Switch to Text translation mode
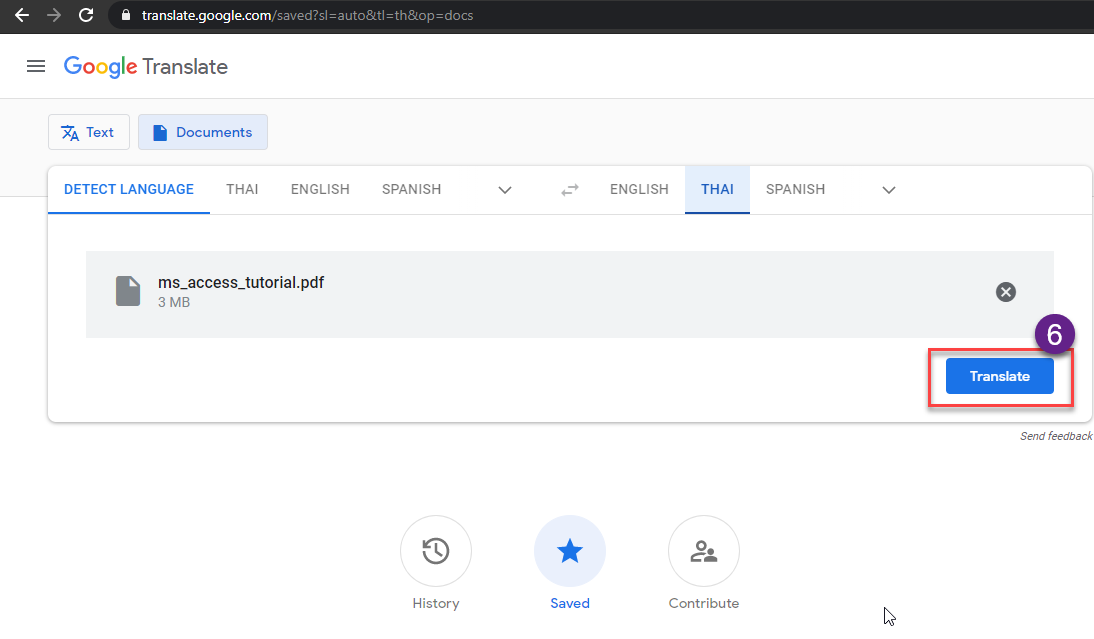 pos(89,132)
